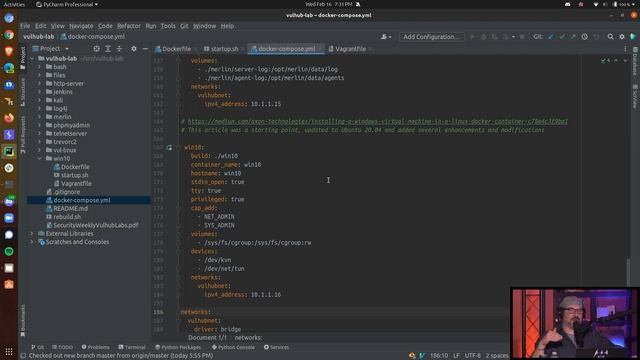Toggle the Bookmarks side tool window stripe
This screenshot has width=640, height=360.
[23, 320]
